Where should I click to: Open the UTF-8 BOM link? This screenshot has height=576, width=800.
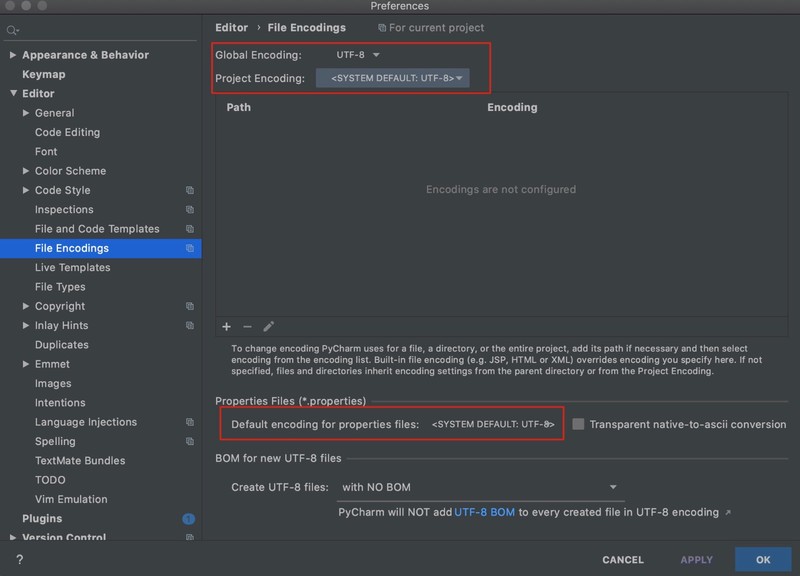484,512
